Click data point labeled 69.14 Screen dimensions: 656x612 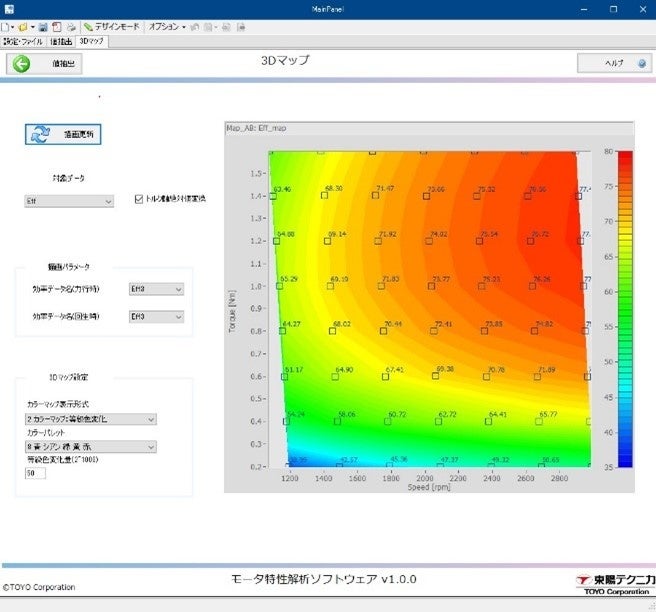328,241
